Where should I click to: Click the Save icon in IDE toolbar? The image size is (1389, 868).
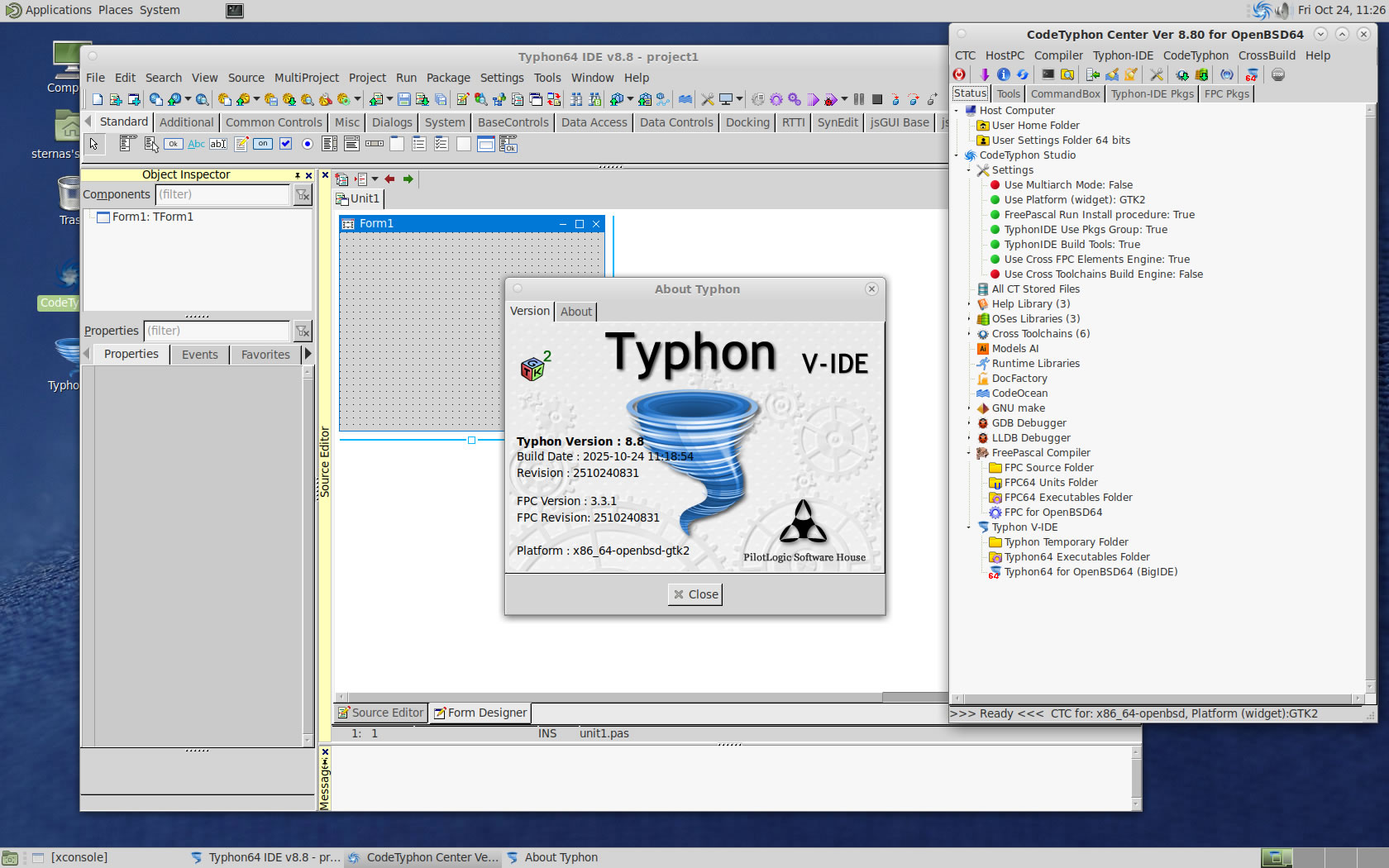[403, 100]
